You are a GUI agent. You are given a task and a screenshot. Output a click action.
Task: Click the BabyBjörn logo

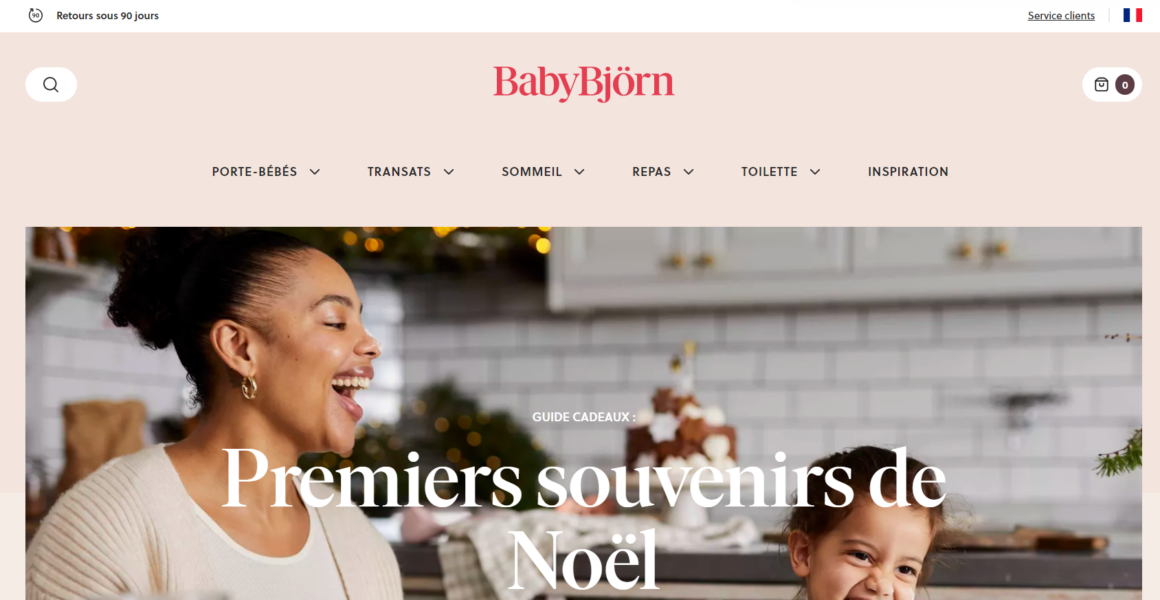584,84
